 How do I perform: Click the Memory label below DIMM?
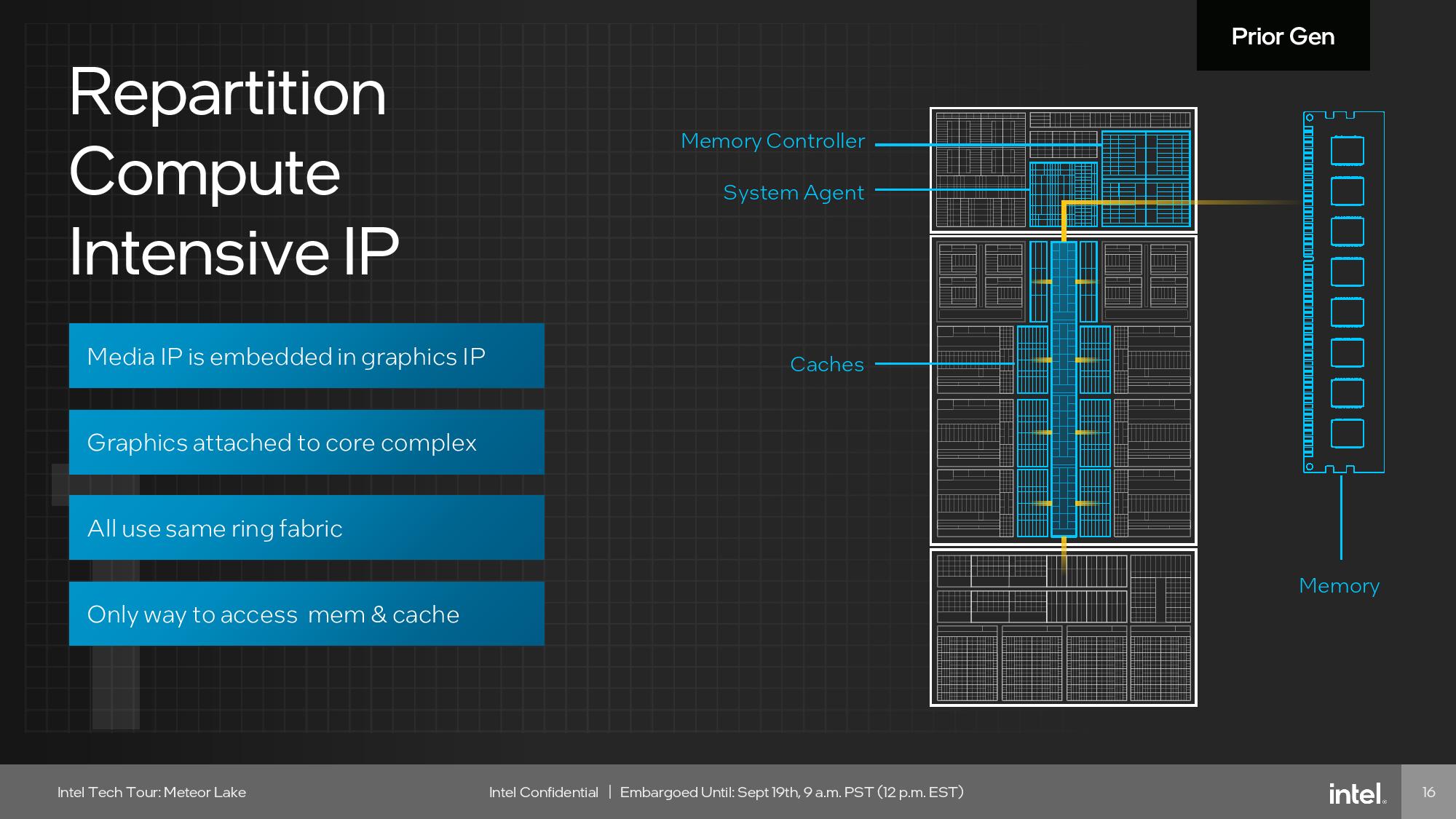pyautogui.click(x=1339, y=586)
